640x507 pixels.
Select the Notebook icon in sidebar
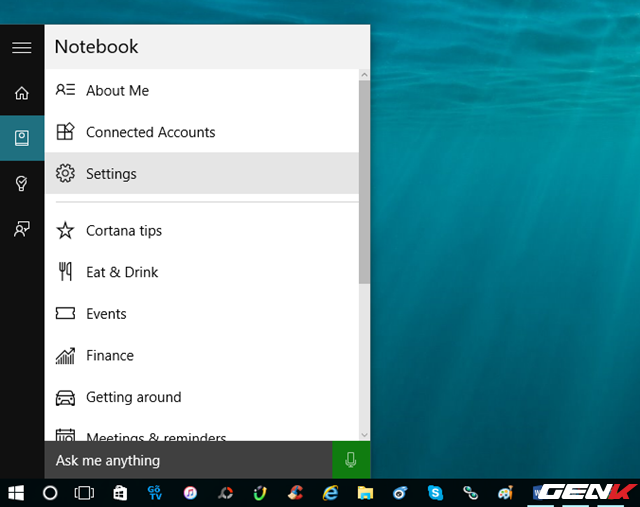[x=22, y=138]
